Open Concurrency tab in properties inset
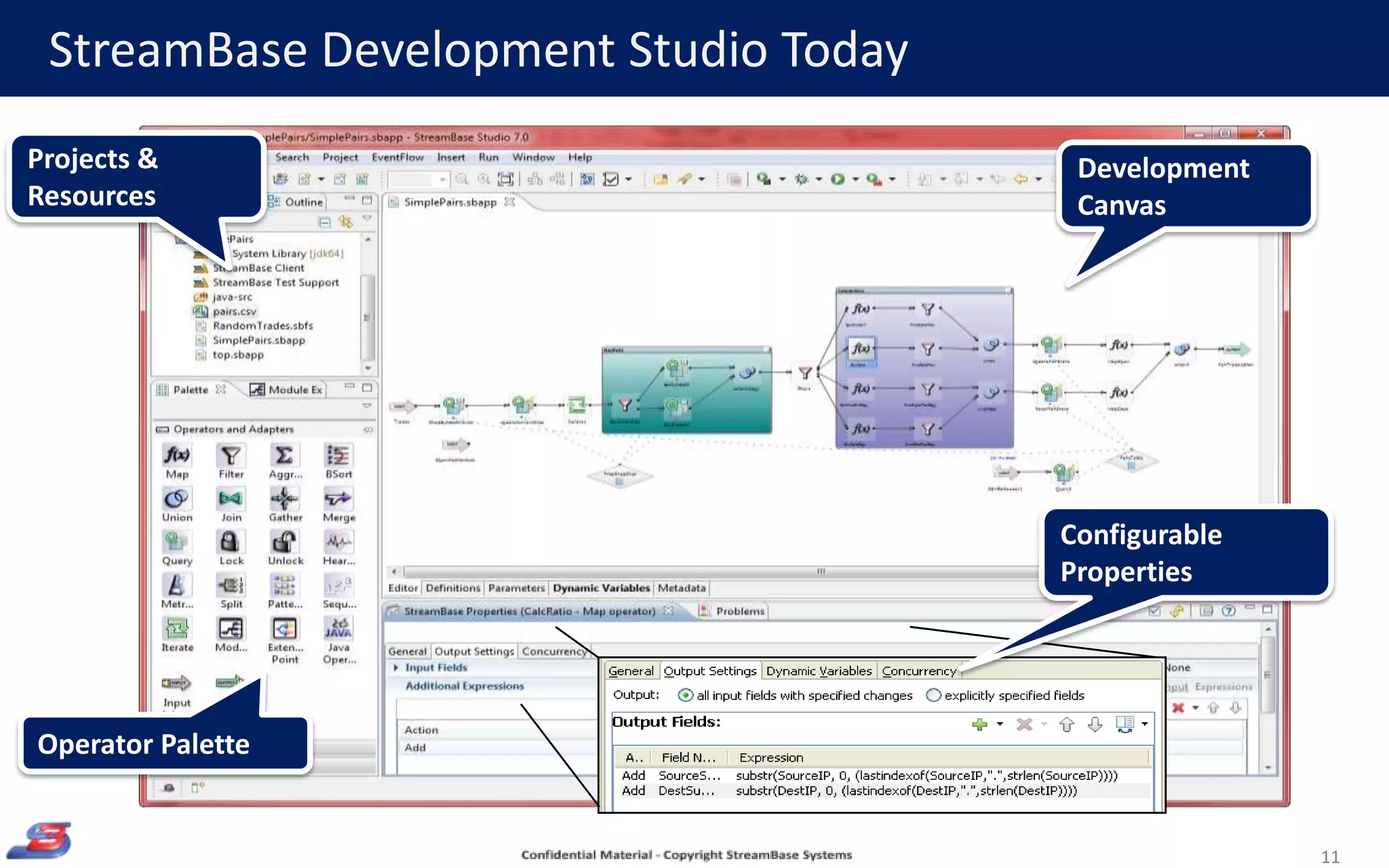This screenshot has height=868, width=1389. click(919, 671)
